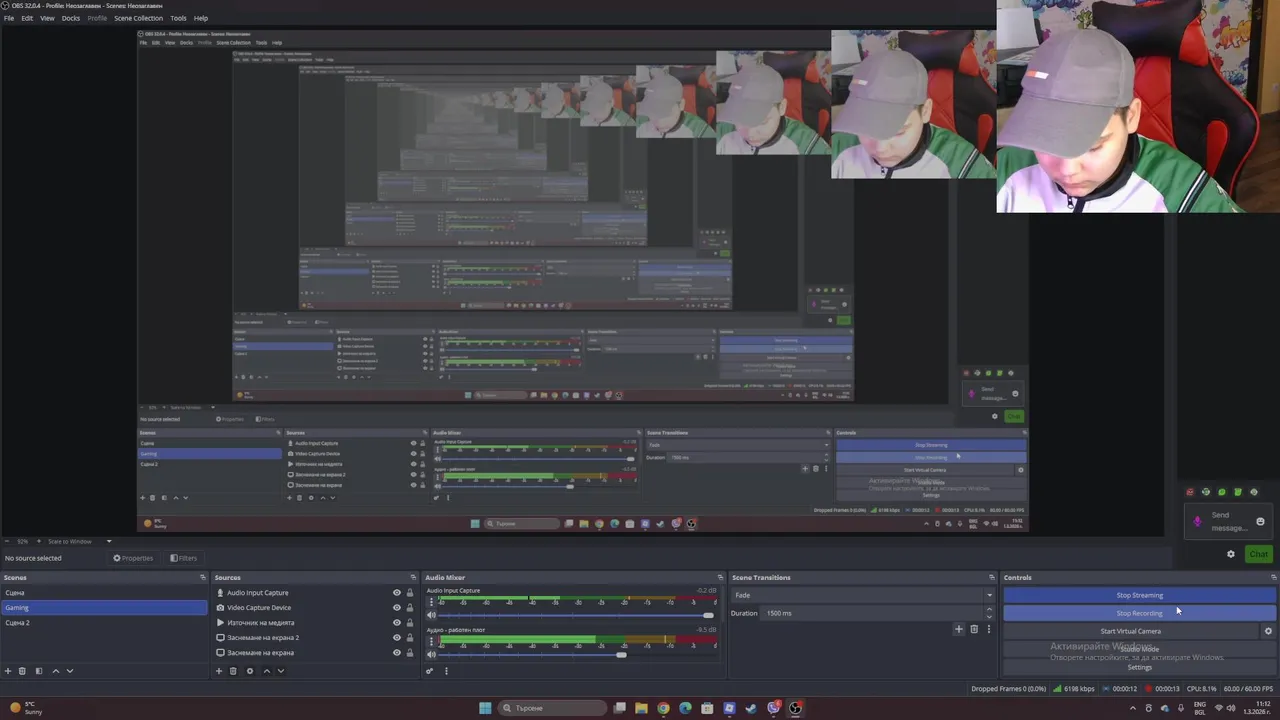Open transition properties three-dot menu
This screenshot has width=1280, height=720.
coord(989,629)
